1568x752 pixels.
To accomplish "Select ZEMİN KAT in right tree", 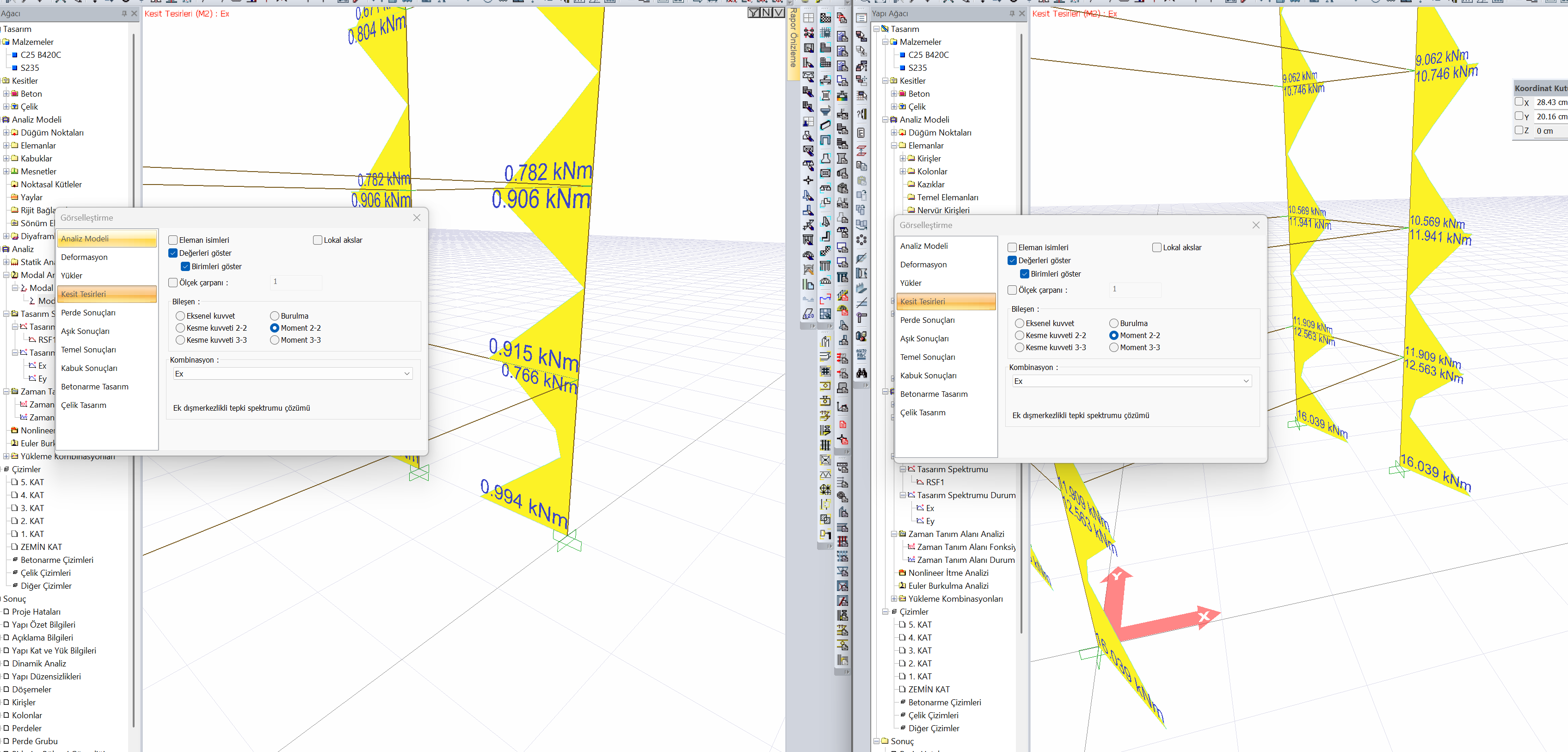I will [x=929, y=689].
